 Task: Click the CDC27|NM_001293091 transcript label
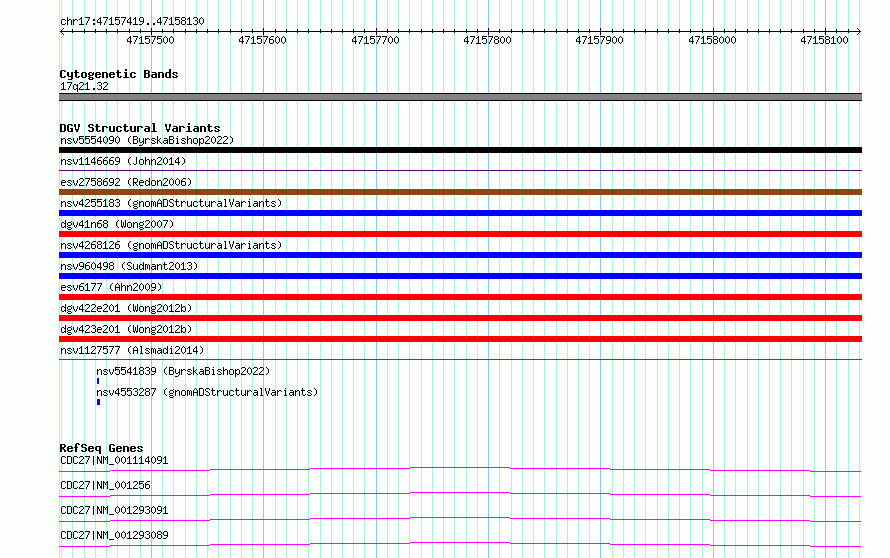pos(114,510)
